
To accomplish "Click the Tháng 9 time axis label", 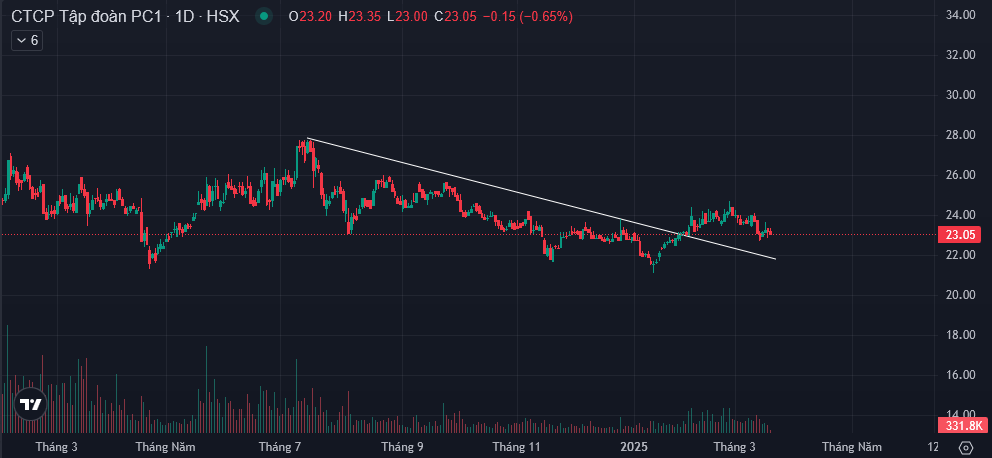I will pyautogui.click(x=402, y=447).
